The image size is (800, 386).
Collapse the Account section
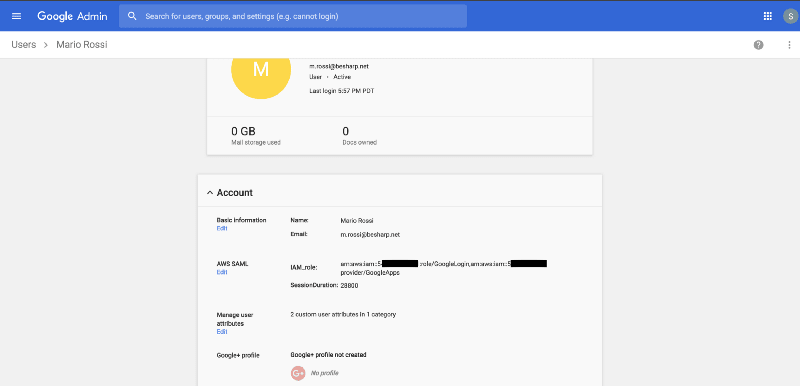click(209, 193)
